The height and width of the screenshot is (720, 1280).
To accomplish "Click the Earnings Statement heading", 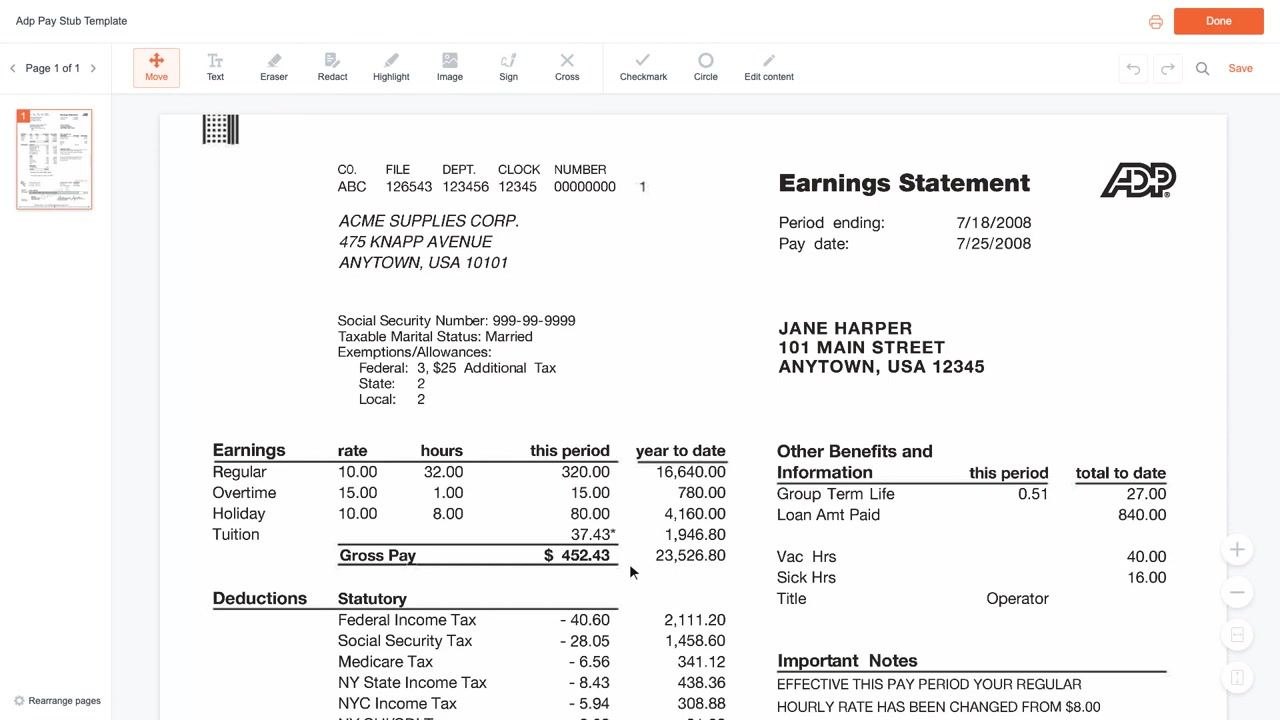I will [x=904, y=183].
